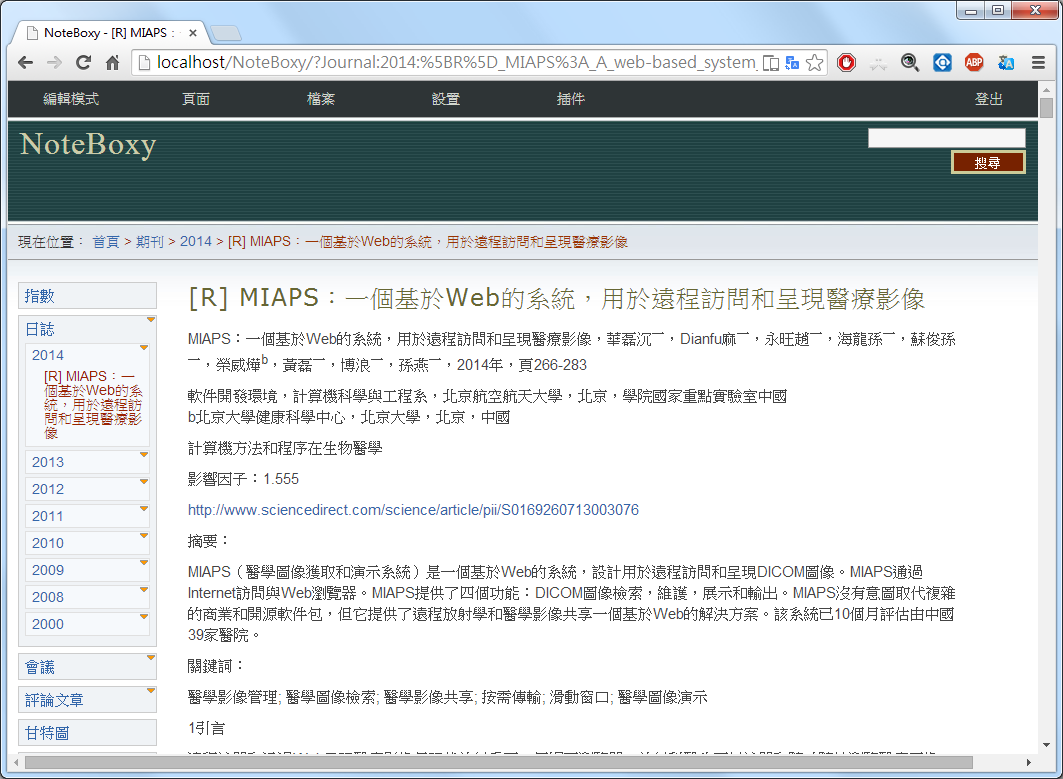Viewport: 1063px width, 779px height.
Task: Open the magnifier search extension
Action: pos(911,62)
